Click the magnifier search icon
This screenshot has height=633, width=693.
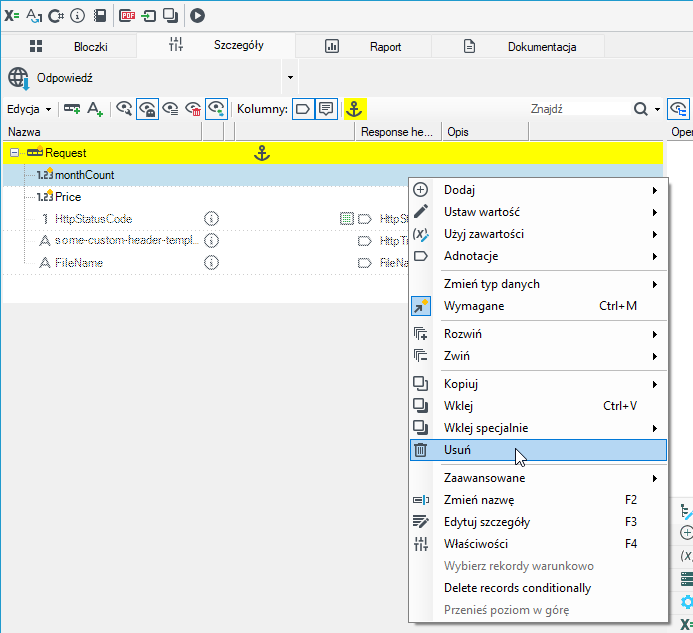coord(640,109)
